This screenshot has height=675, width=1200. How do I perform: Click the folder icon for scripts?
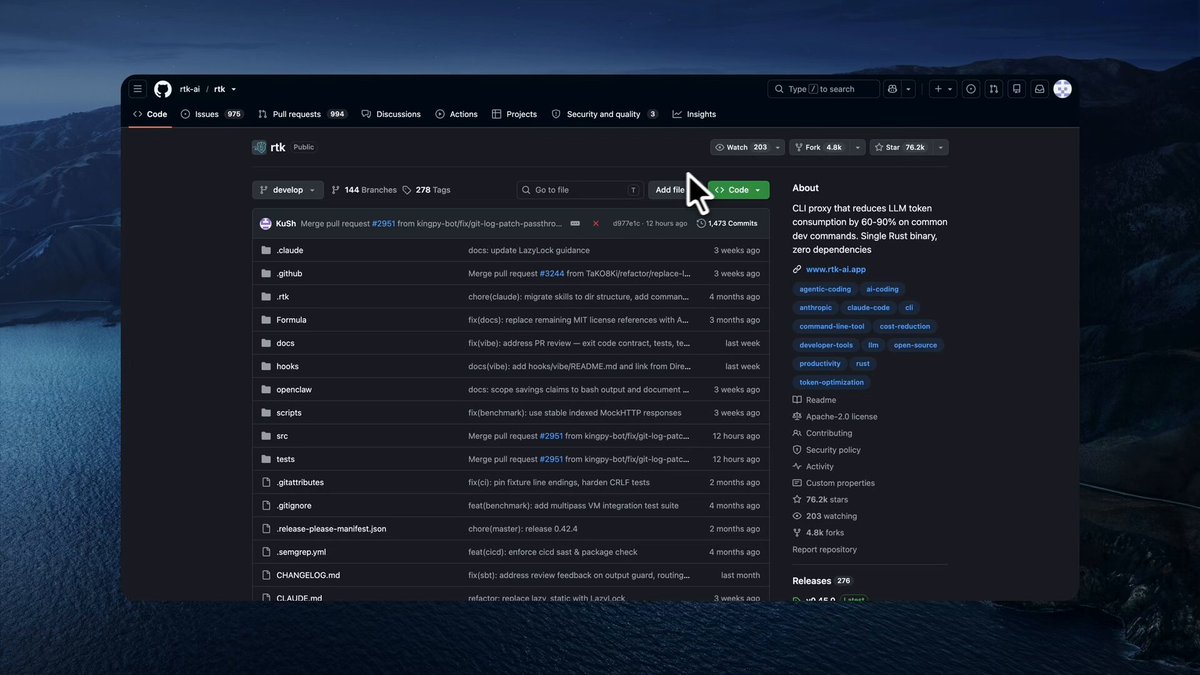coord(266,413)
